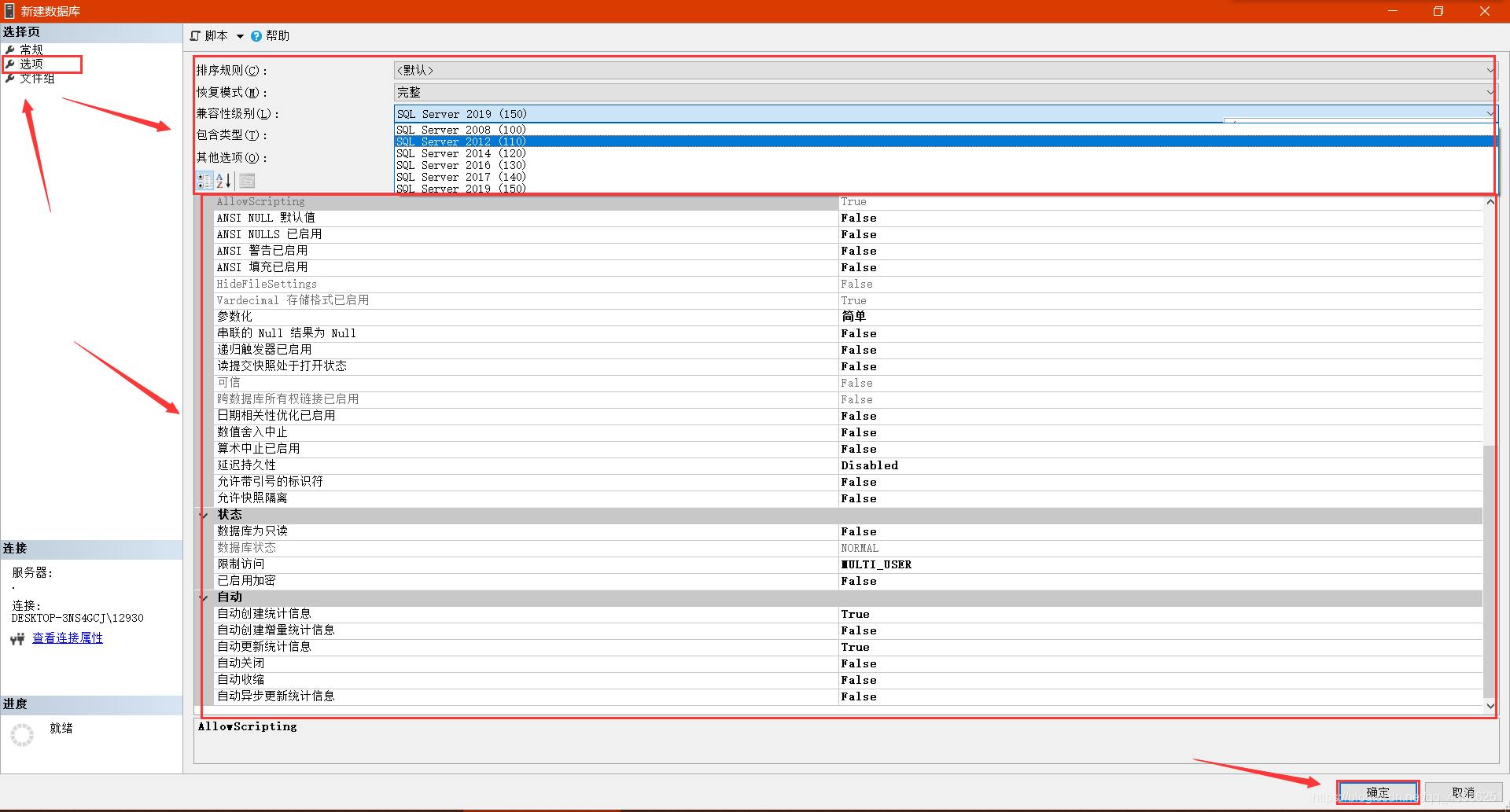Click the 确定 button

click(1378, 792)
